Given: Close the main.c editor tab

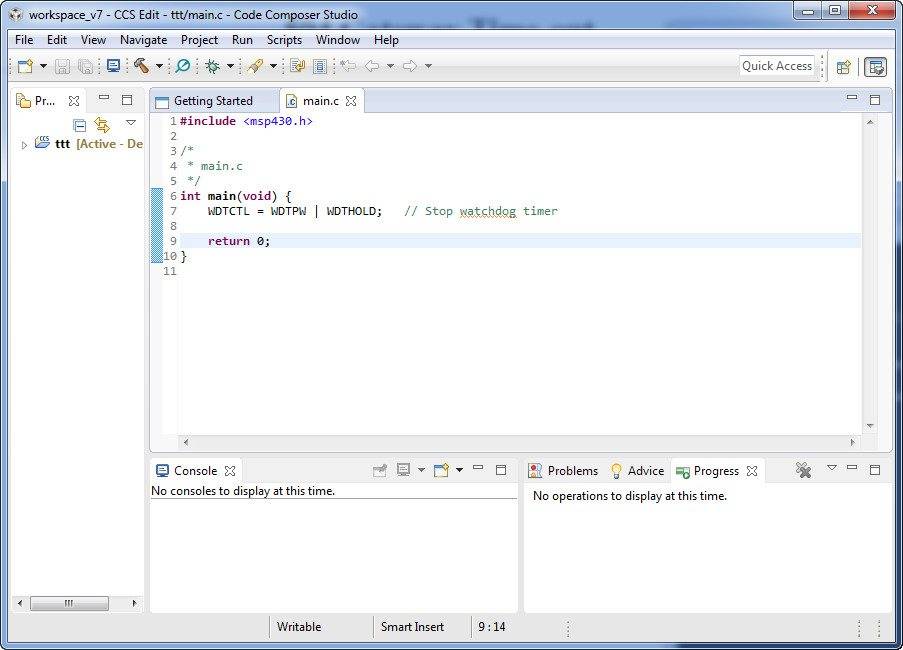Looking at the screenshot, I should [351, 101].
